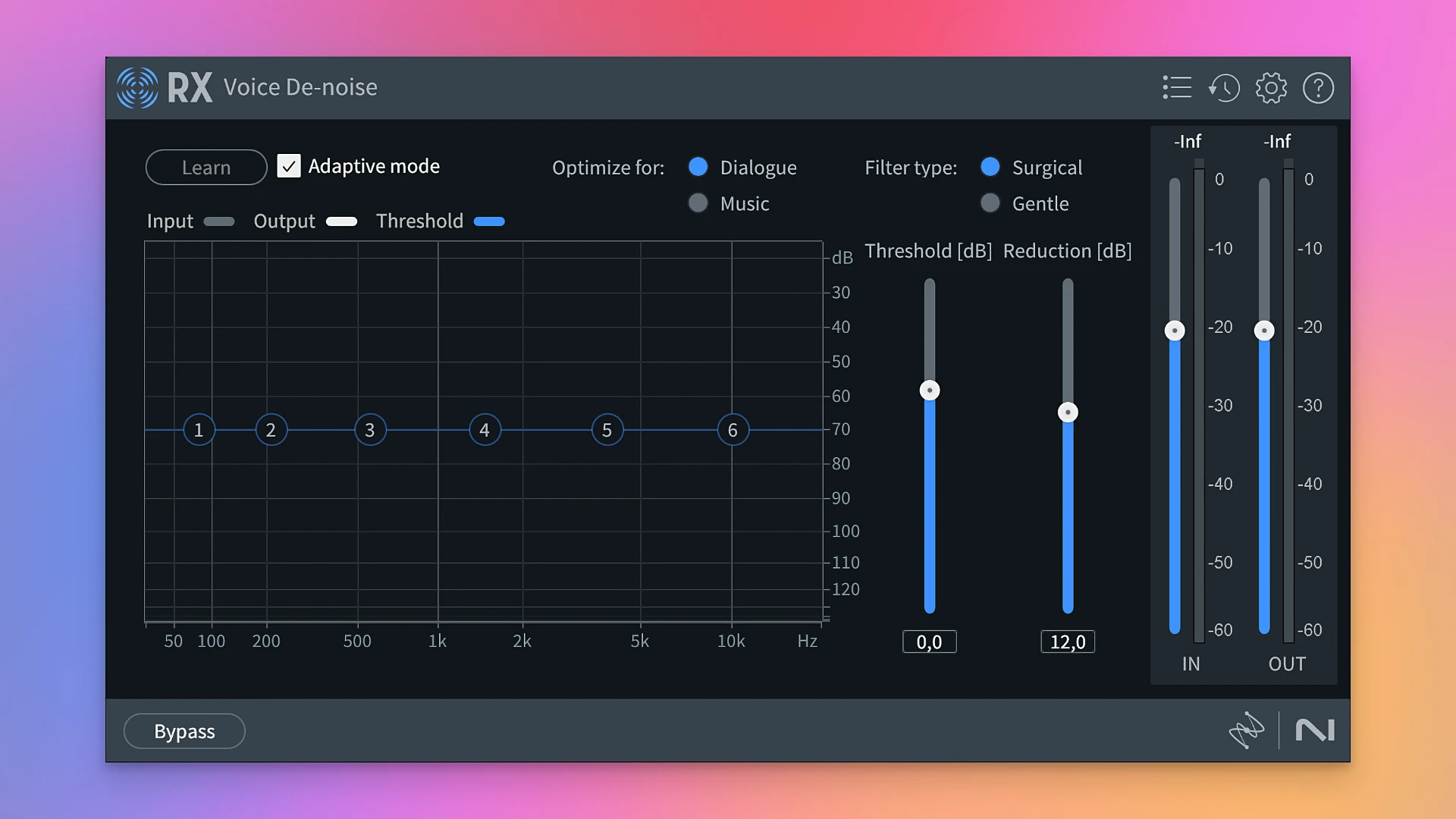
Task: Toggle the Output curve visibility
Action: (341, 221)
